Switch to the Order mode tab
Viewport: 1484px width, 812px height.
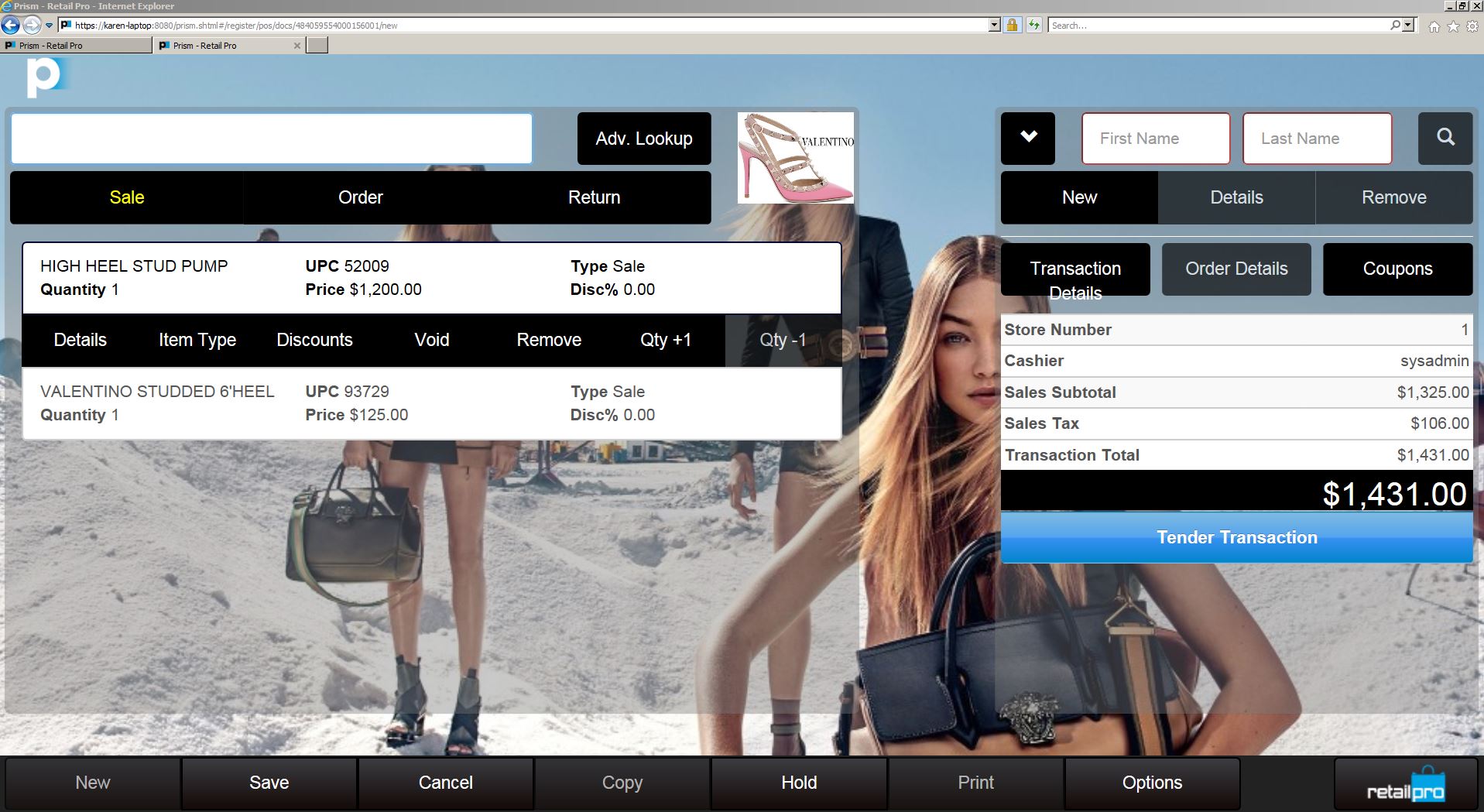point(360,197)
